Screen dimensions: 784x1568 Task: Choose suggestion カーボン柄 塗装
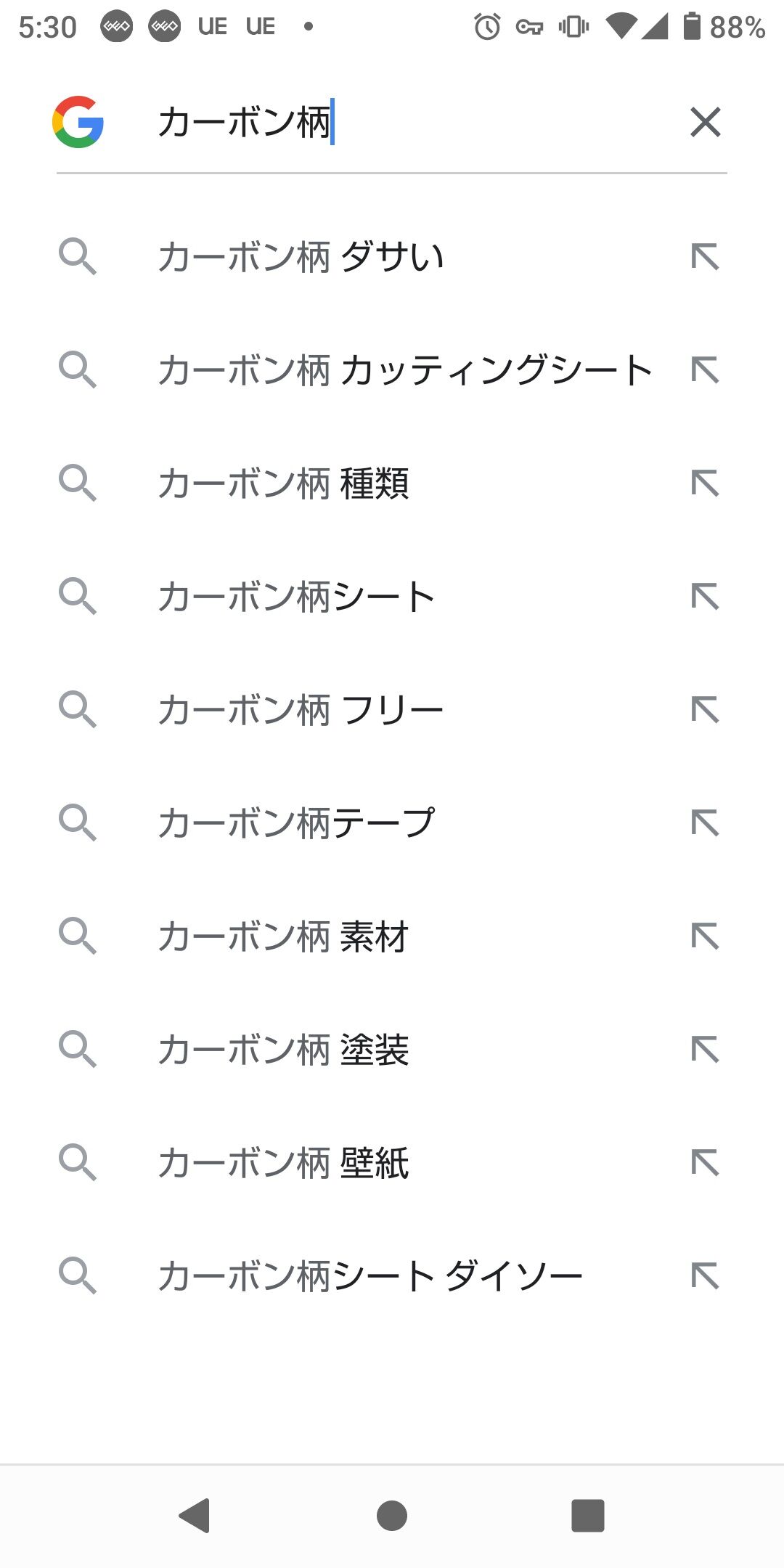(x=283, y=1050)
